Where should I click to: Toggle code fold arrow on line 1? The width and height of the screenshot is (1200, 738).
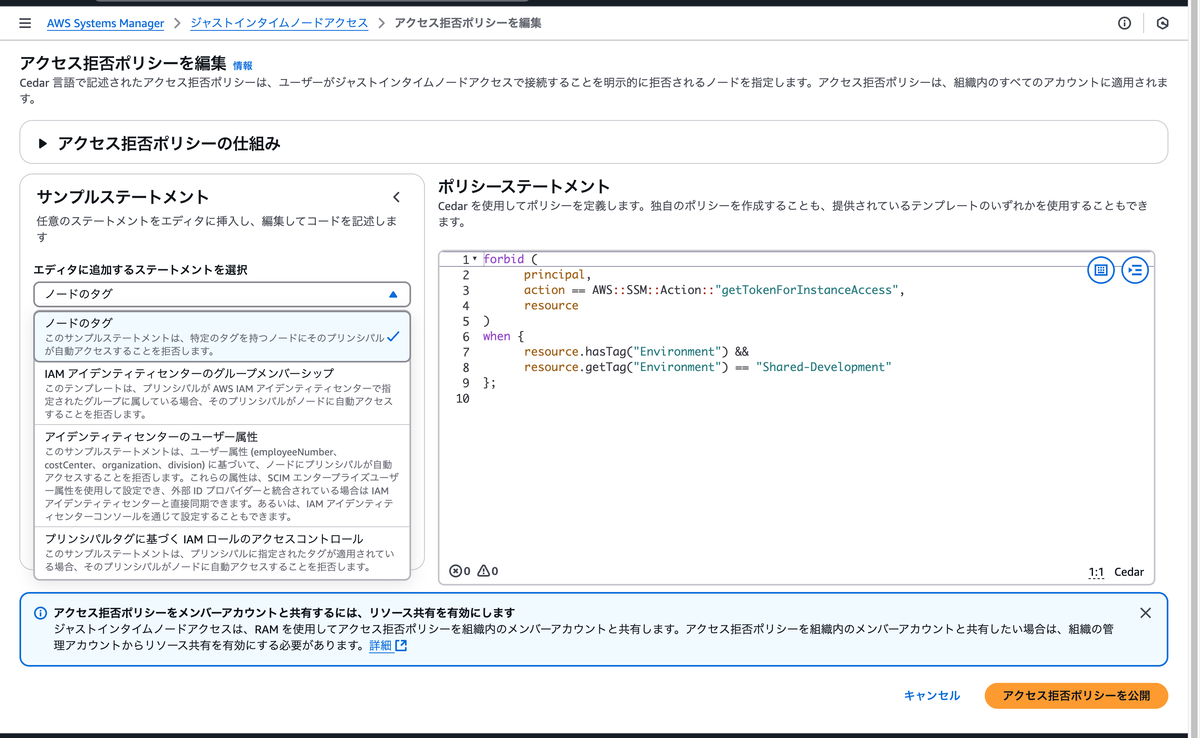click(x=475, y=259)
